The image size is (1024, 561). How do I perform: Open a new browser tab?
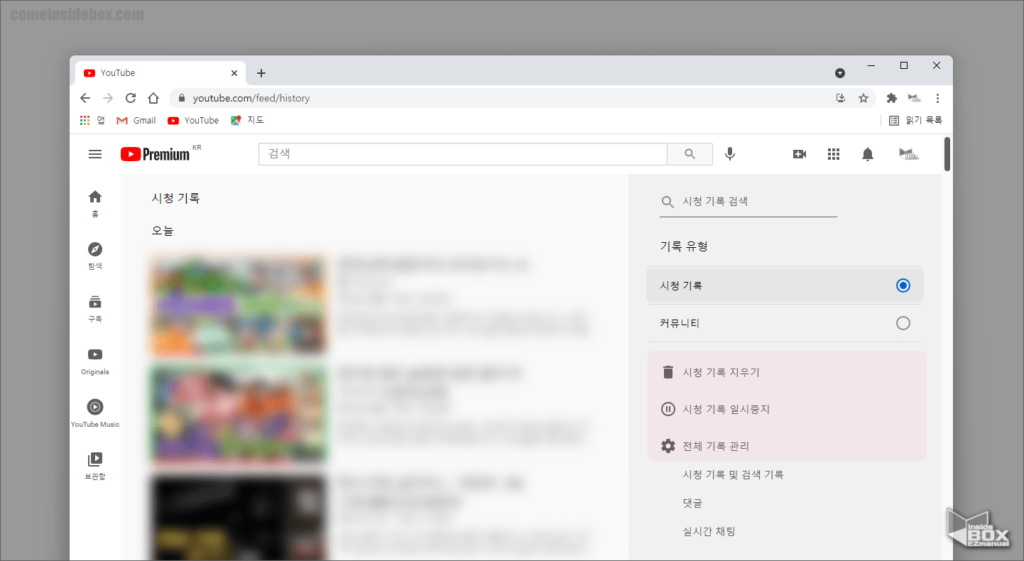click(261, 73)
